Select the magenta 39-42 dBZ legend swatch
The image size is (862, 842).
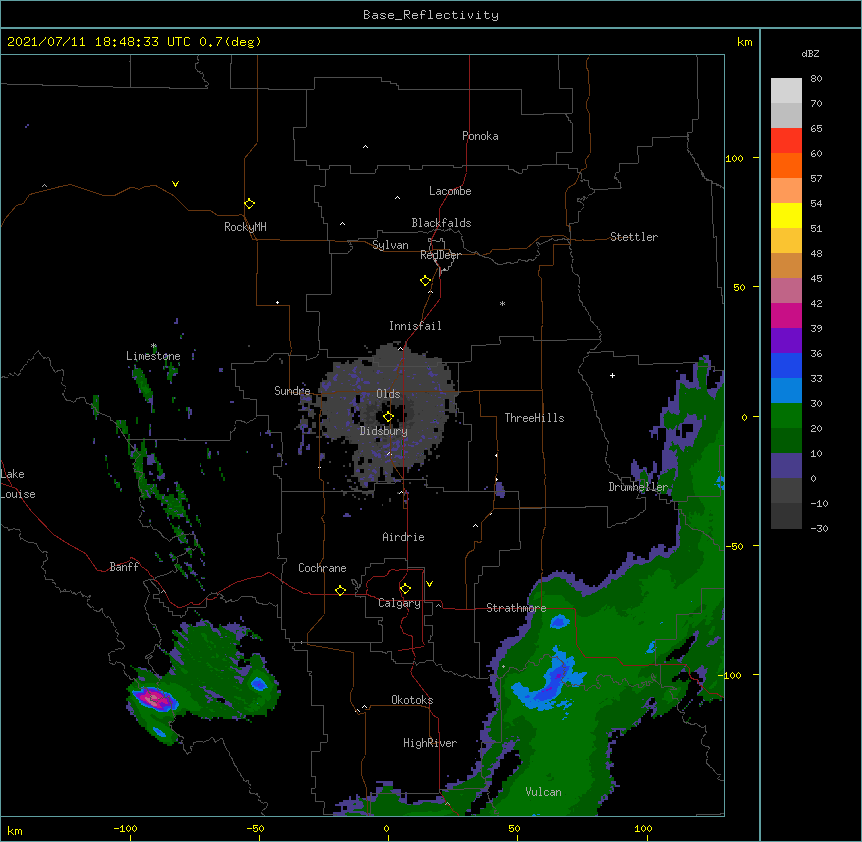click(x=786, y=315)
